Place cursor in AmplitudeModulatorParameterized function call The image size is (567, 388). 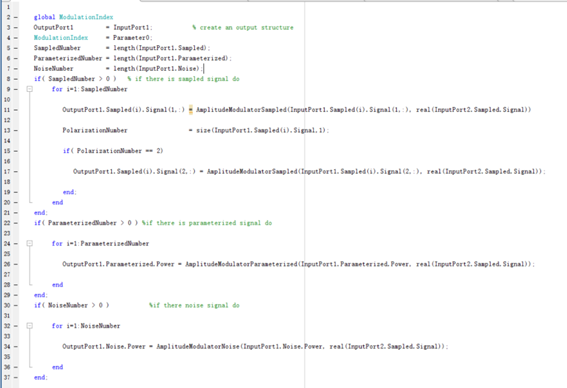click(241, 264)
